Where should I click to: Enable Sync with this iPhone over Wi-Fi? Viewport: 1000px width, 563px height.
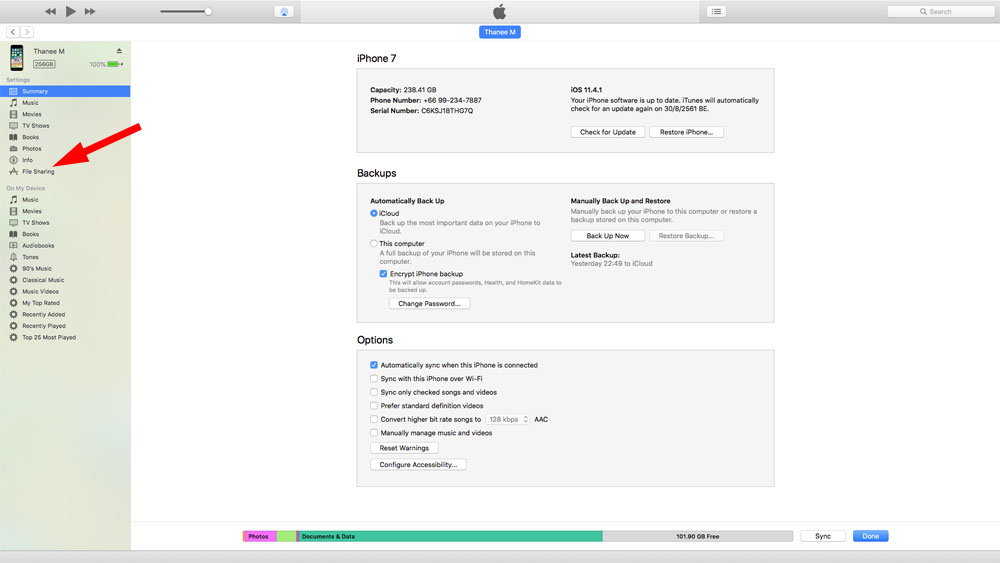(374, 379)
